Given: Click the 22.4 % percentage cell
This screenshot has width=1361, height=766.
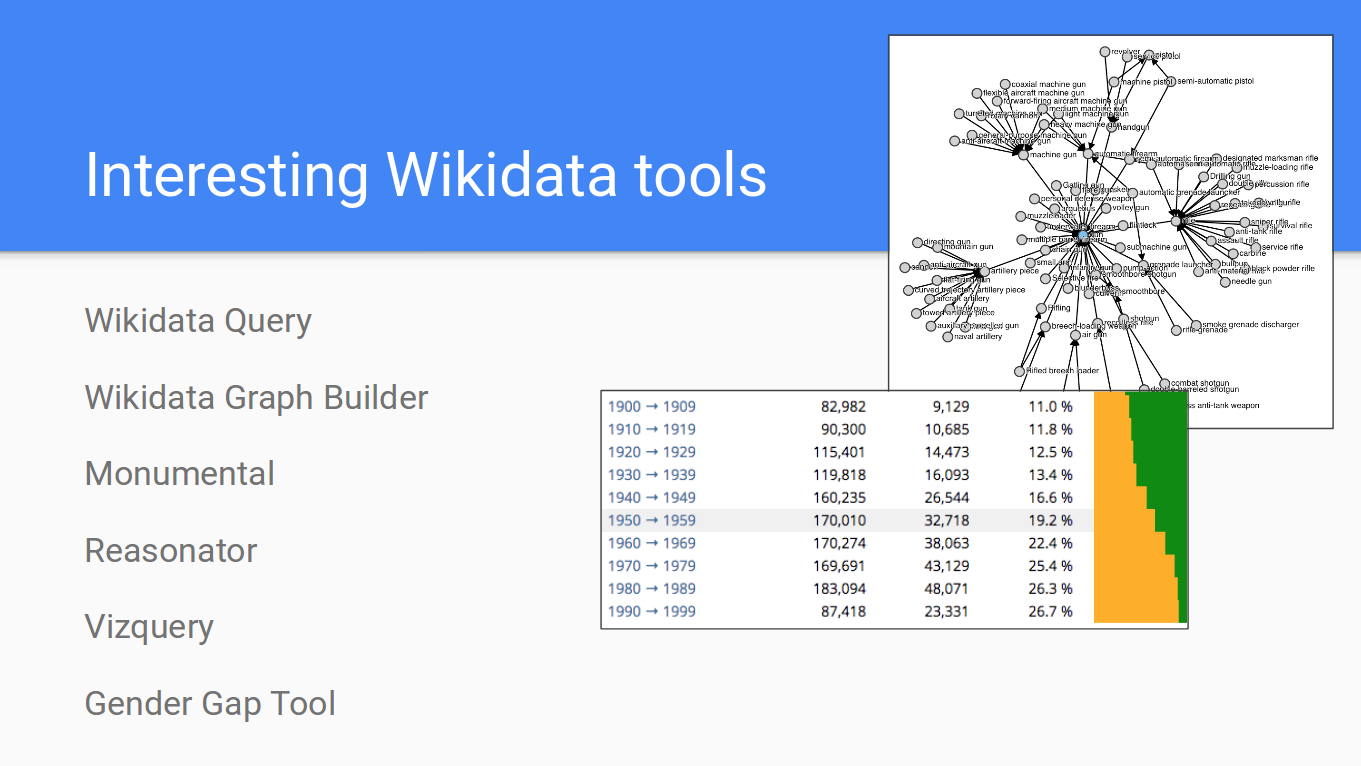Looking at the screenshot, I should click(1050, 543).
